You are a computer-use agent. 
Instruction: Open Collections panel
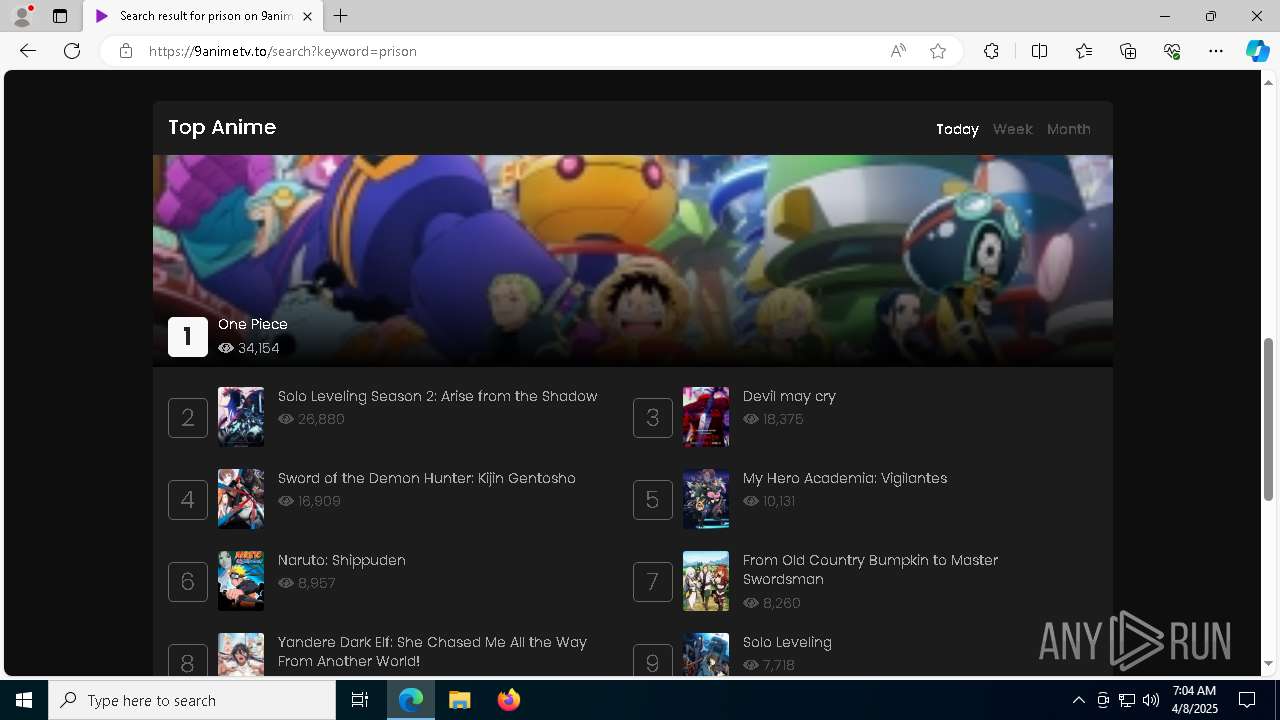coord(1128,51)
